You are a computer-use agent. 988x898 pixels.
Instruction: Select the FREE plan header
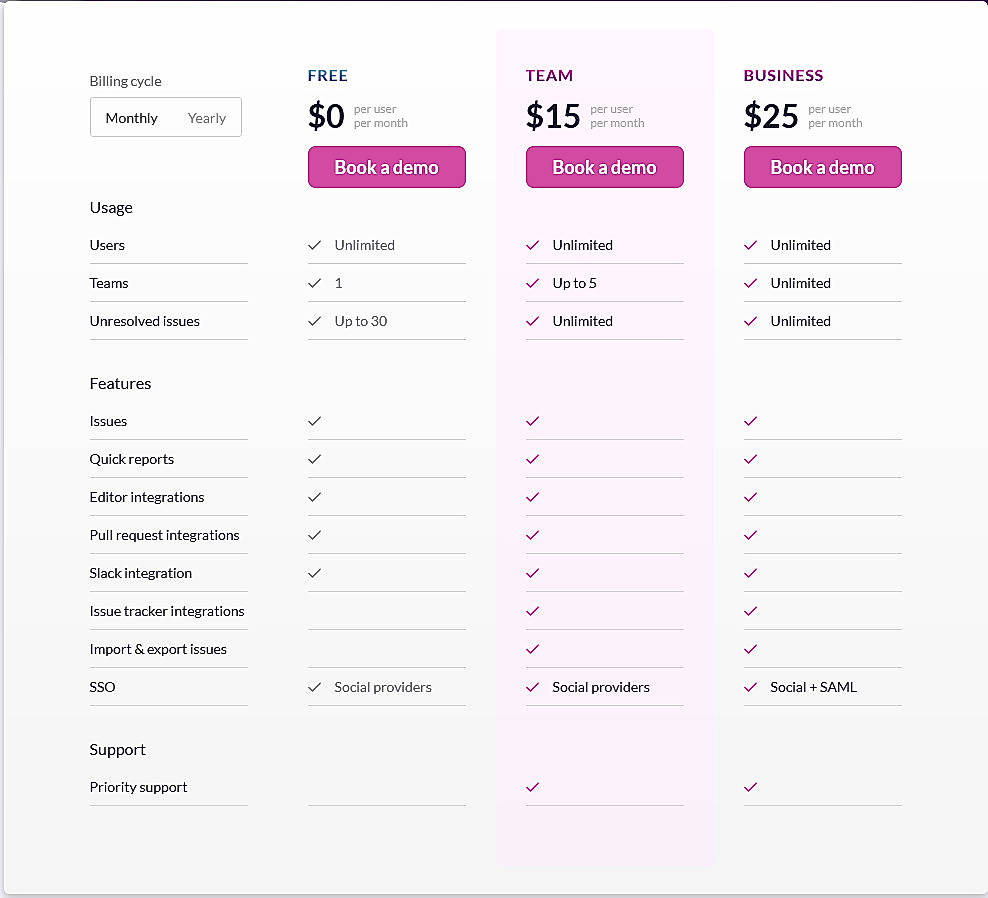(327, 75)
